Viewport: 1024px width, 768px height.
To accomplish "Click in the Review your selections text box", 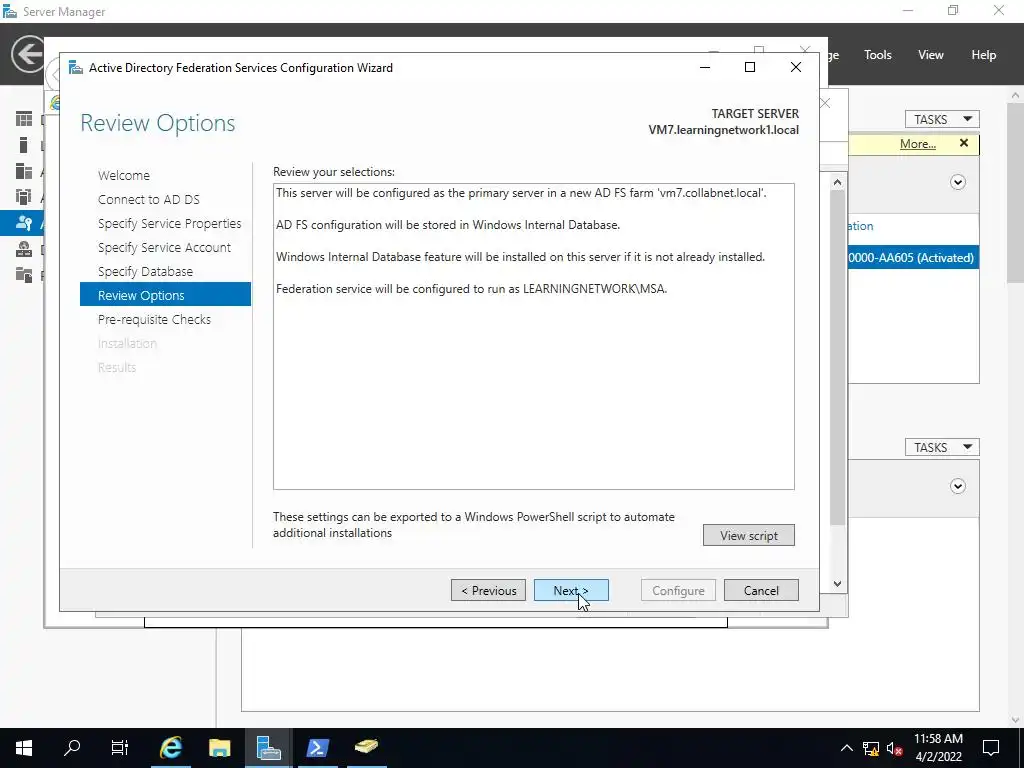I will (534, 336).
